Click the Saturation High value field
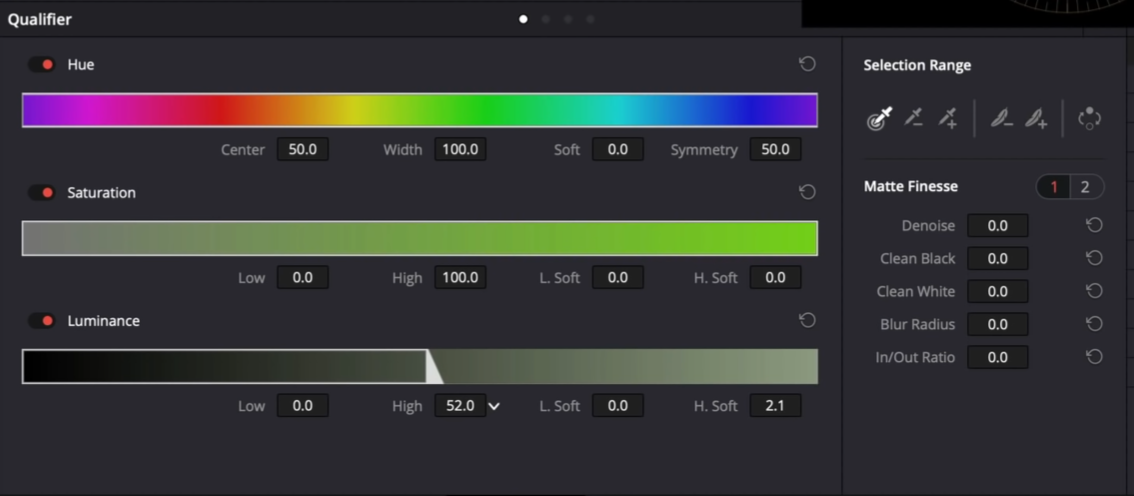 pos(460,278)
